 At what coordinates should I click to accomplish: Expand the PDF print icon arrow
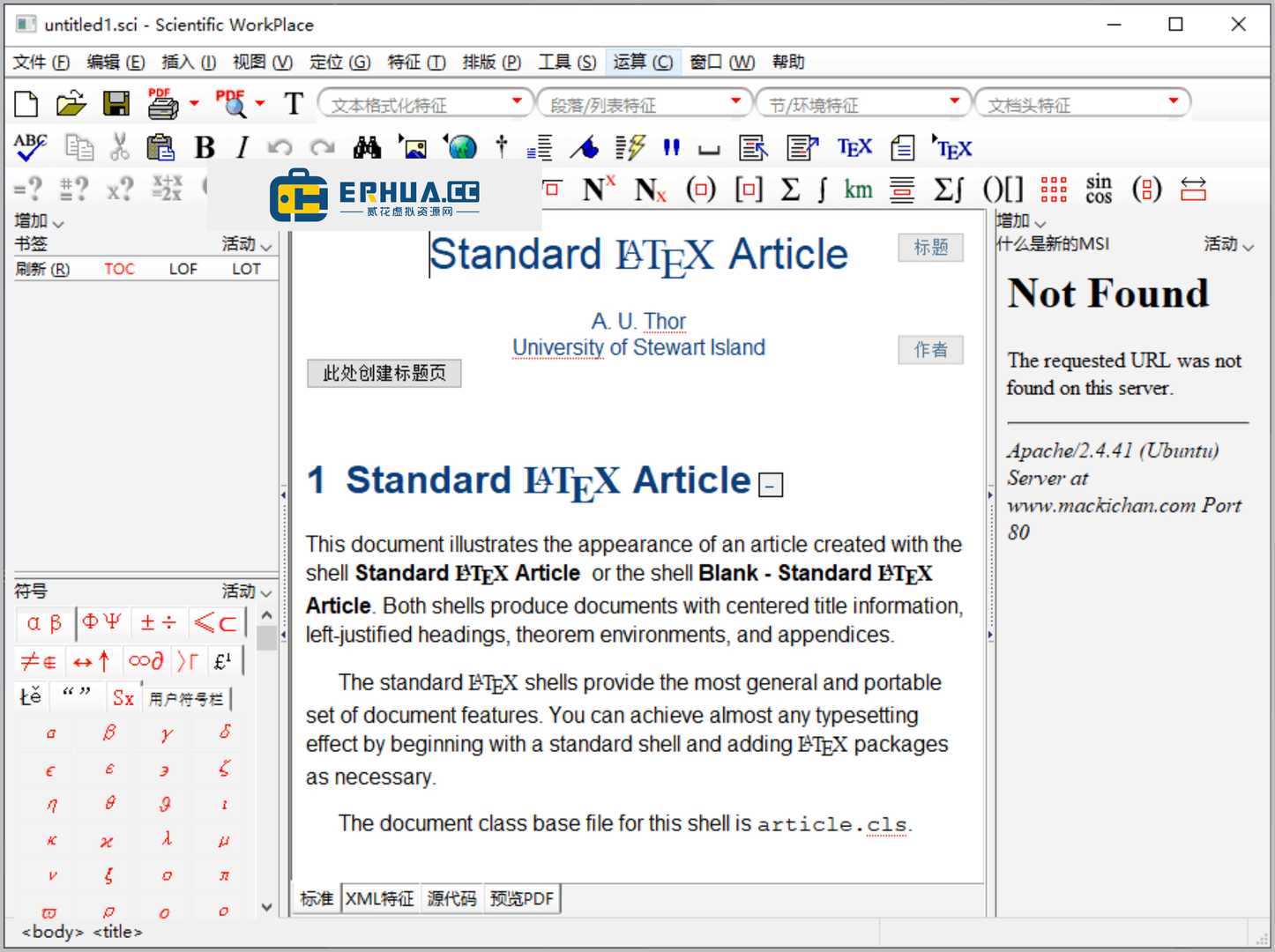[x=194, y=104]
